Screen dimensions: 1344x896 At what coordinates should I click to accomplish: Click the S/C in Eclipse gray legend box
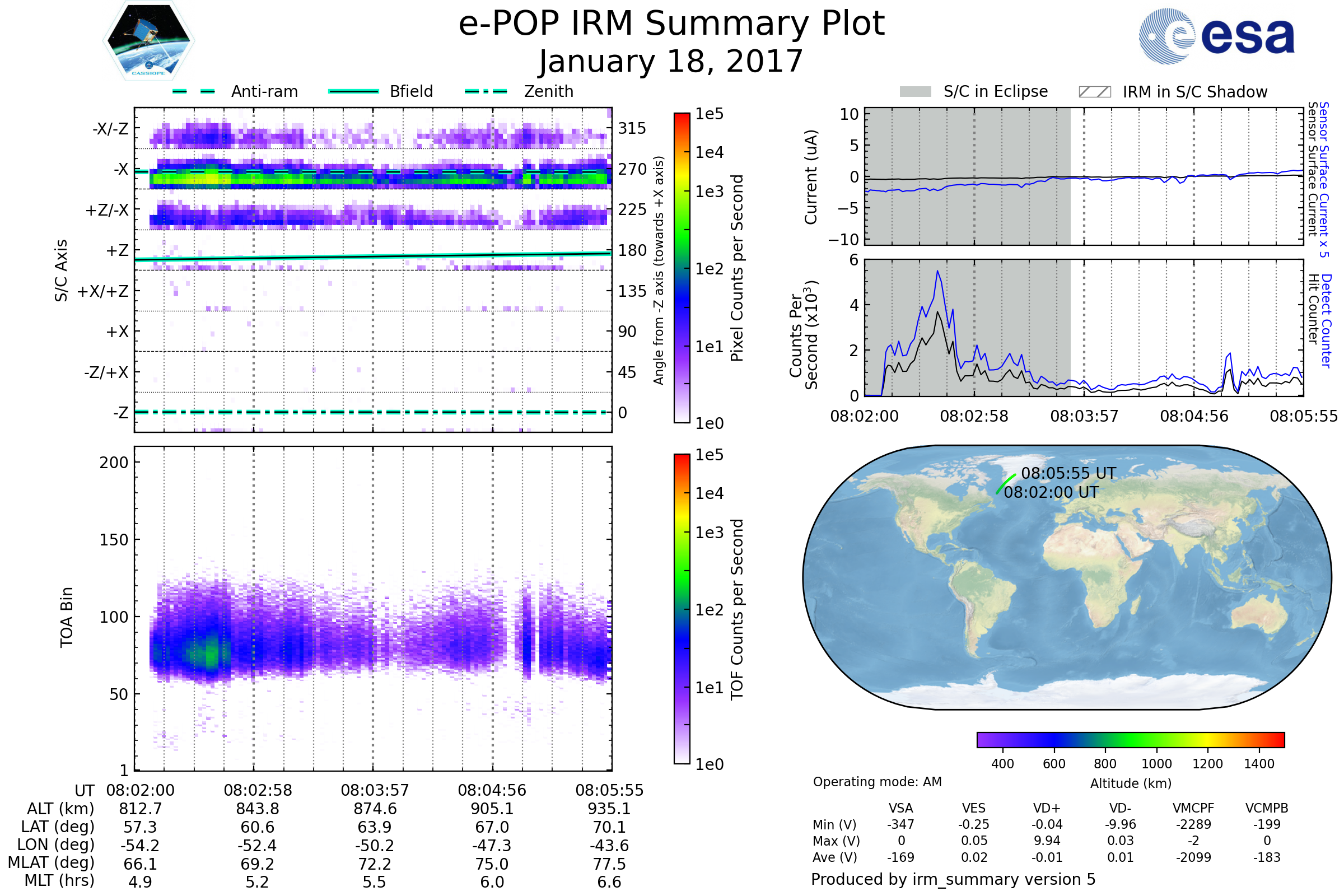915,92
